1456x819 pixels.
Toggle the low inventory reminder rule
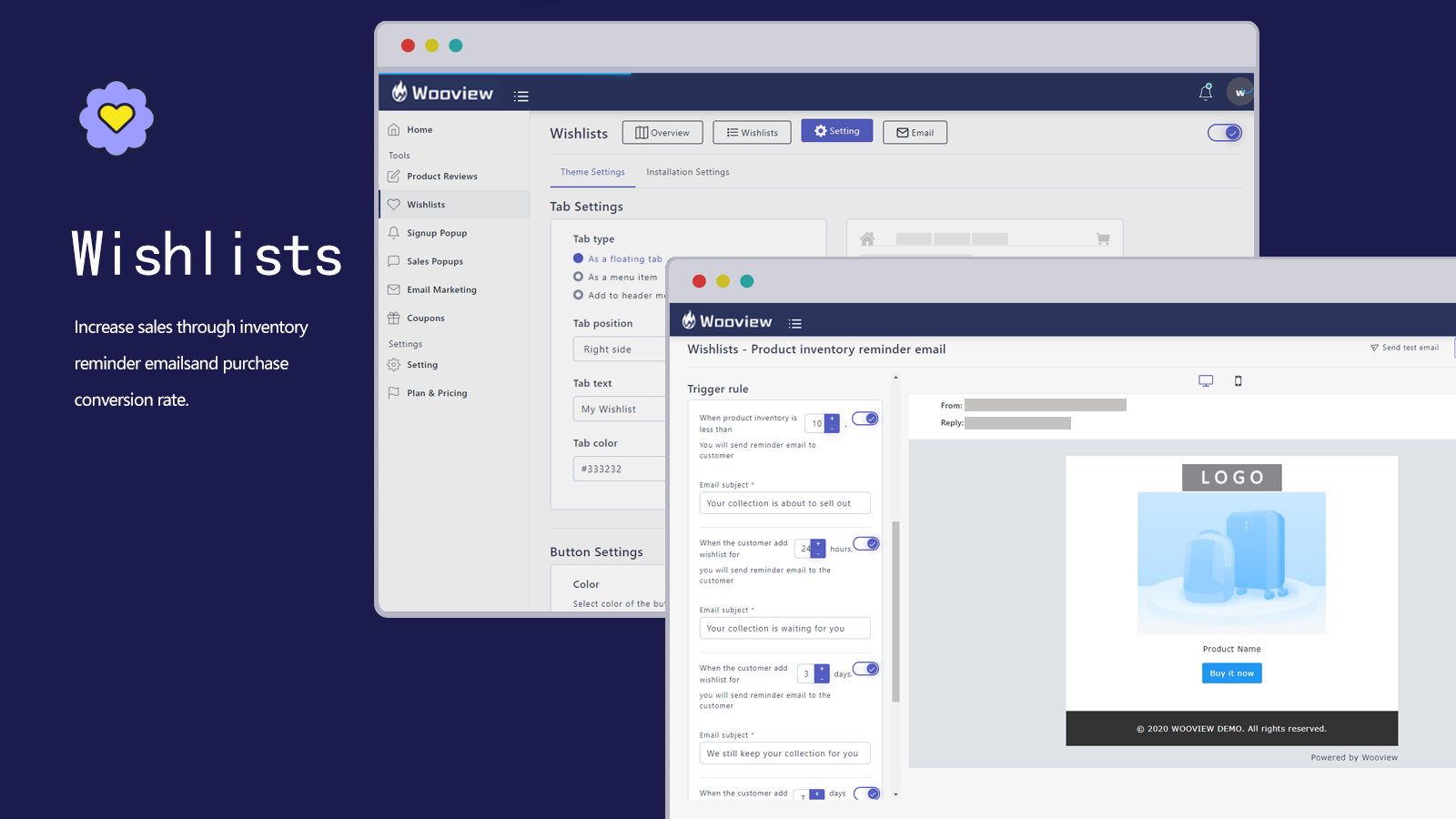click(x=864, y=418)
